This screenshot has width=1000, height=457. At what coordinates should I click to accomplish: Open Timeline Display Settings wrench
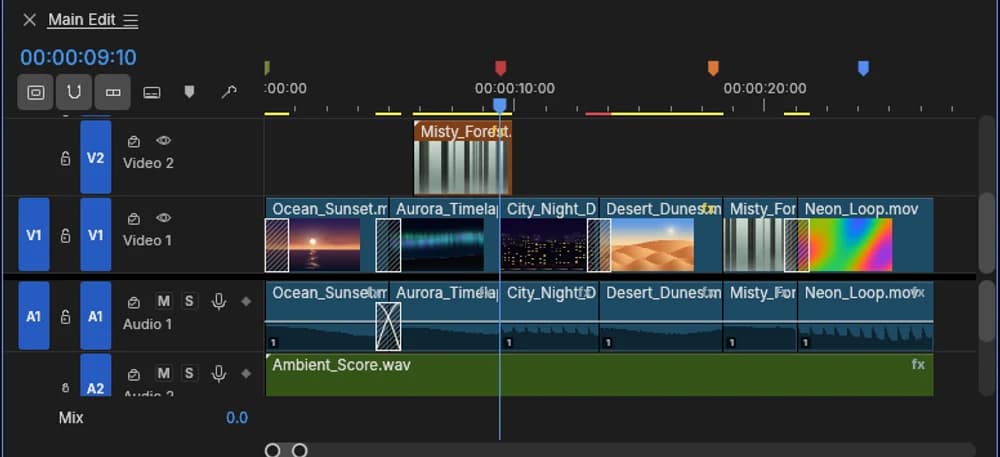pos(228,92)
